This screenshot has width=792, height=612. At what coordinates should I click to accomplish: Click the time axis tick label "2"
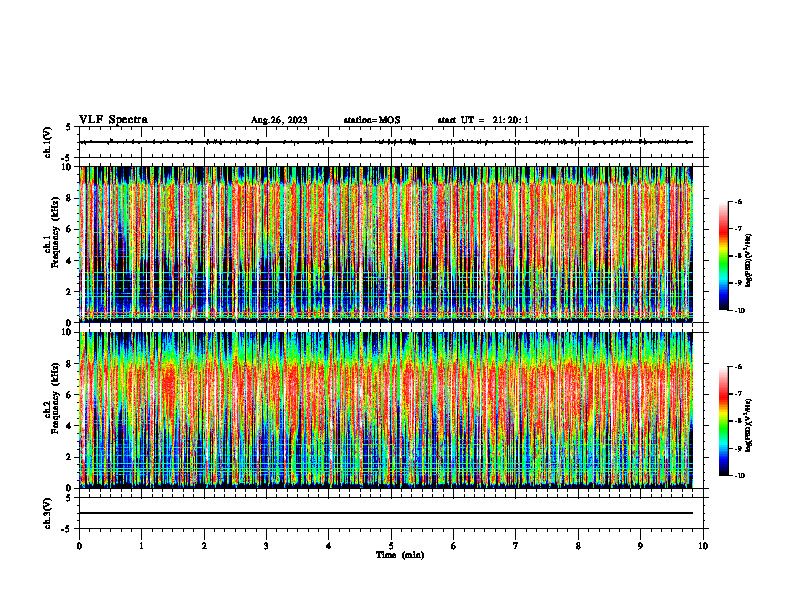(x=204, y=546)
